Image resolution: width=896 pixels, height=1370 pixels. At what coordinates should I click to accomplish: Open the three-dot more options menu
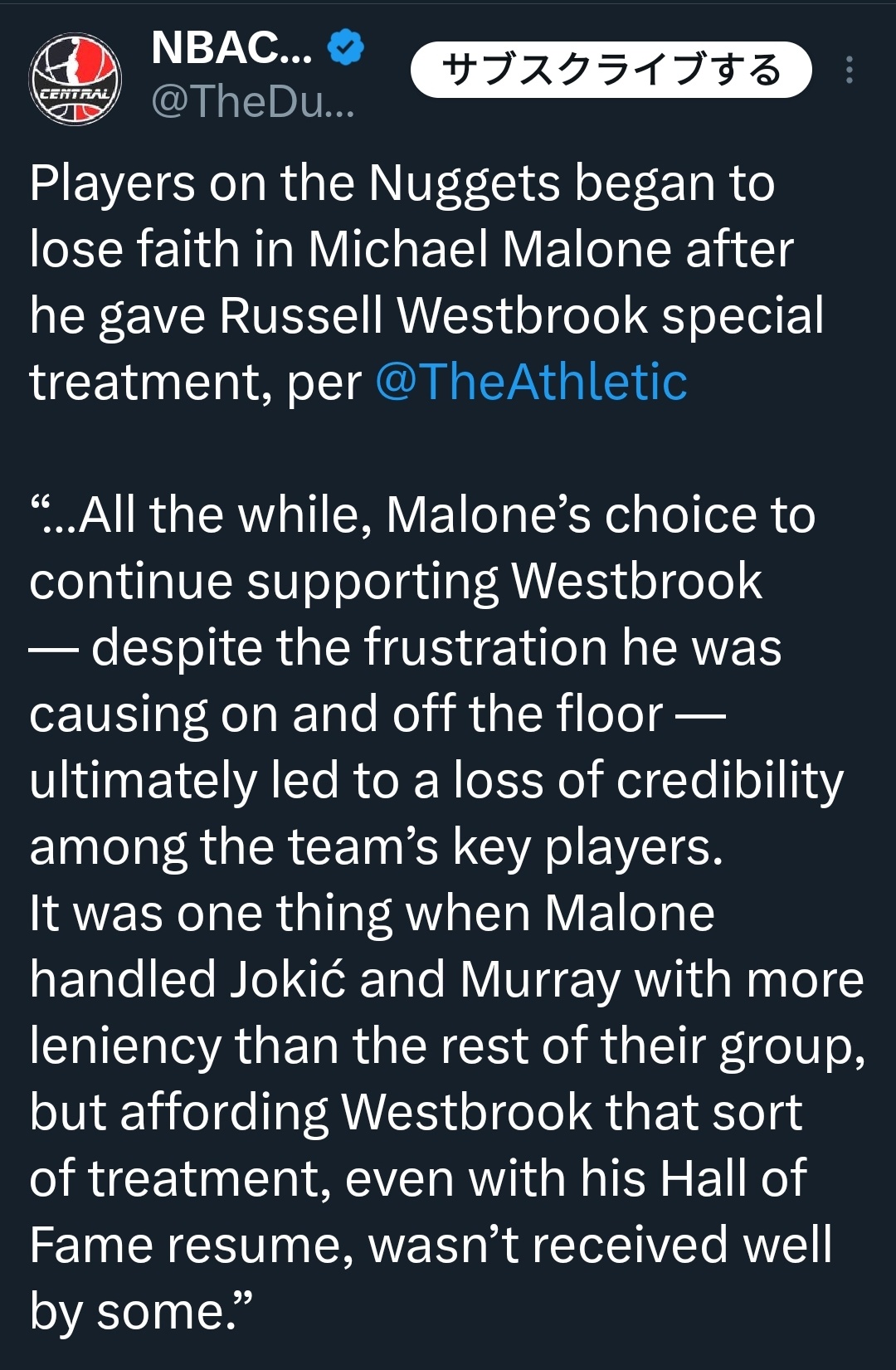click(x=849, y=70)
